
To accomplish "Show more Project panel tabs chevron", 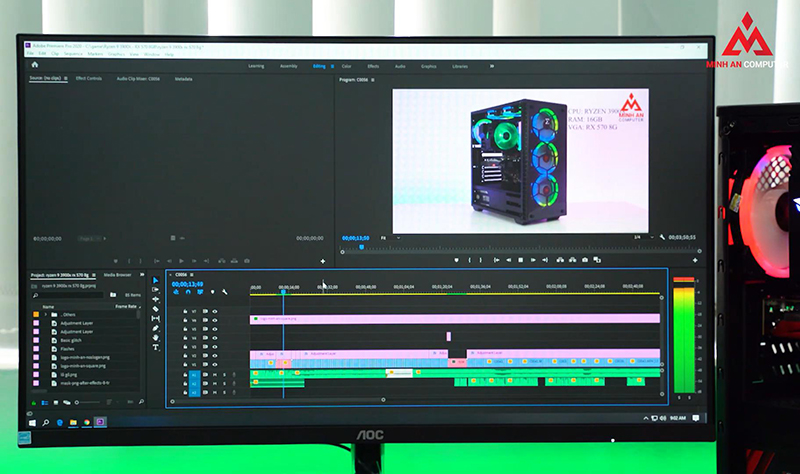I will [x=142, y=275].
